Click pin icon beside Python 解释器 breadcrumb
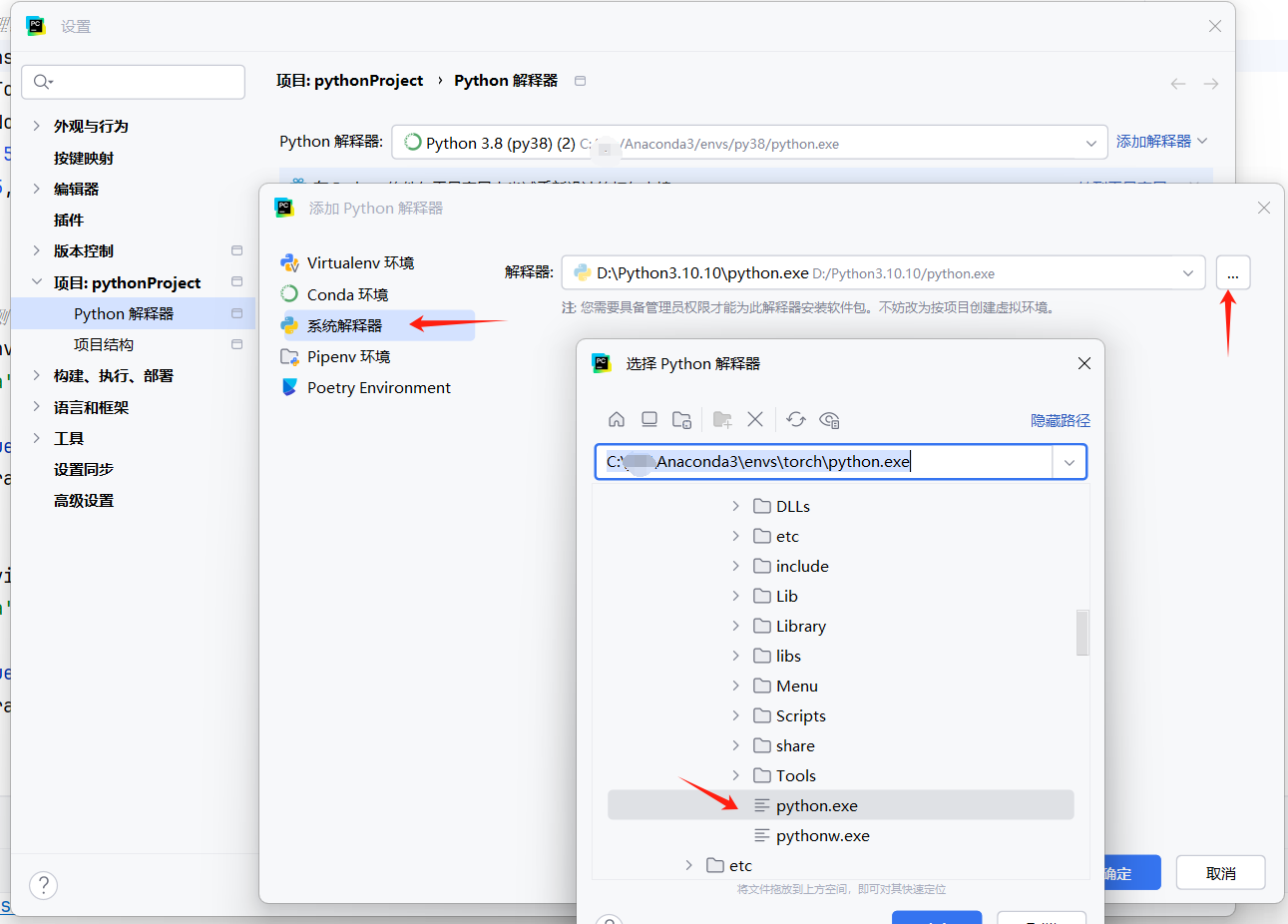1288x924 pixels. [x=581, y=81]
